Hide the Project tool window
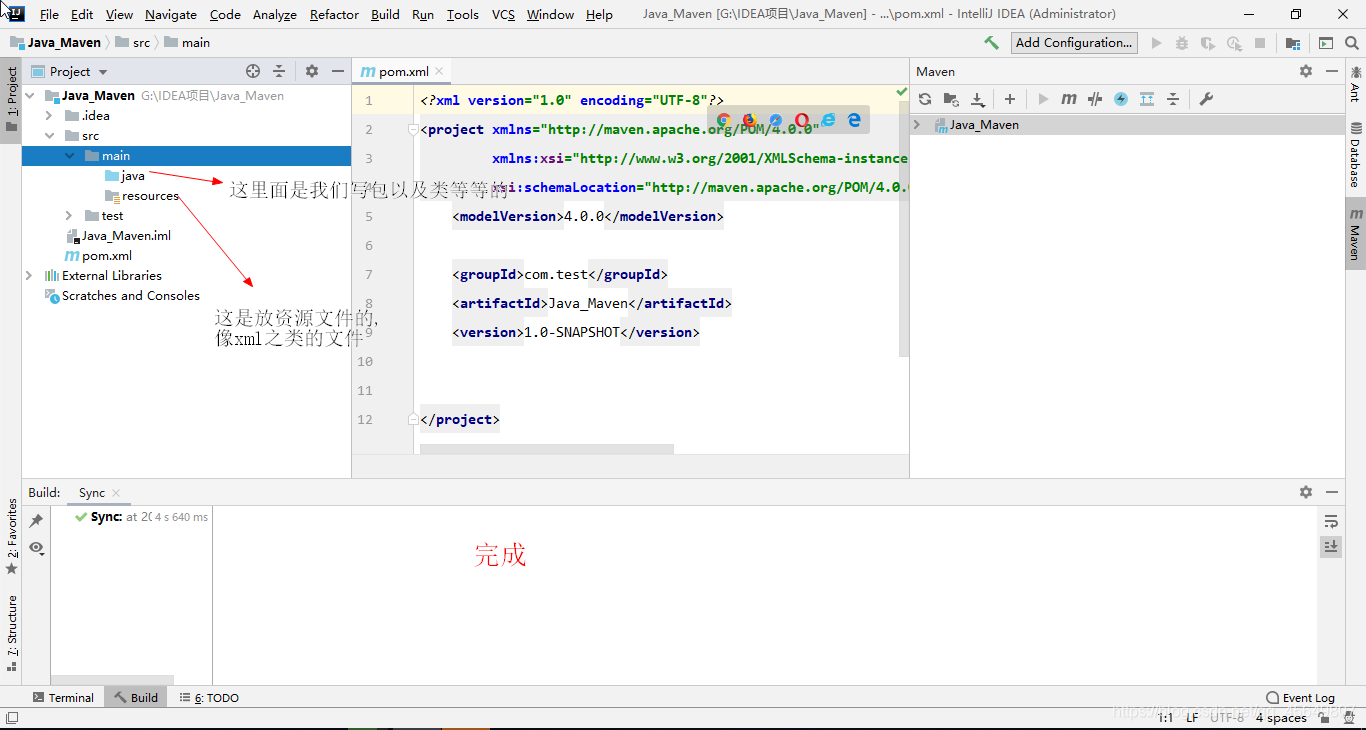This screenshot has width=1366, height=730. pyautogui.click(x=338, y=71)
